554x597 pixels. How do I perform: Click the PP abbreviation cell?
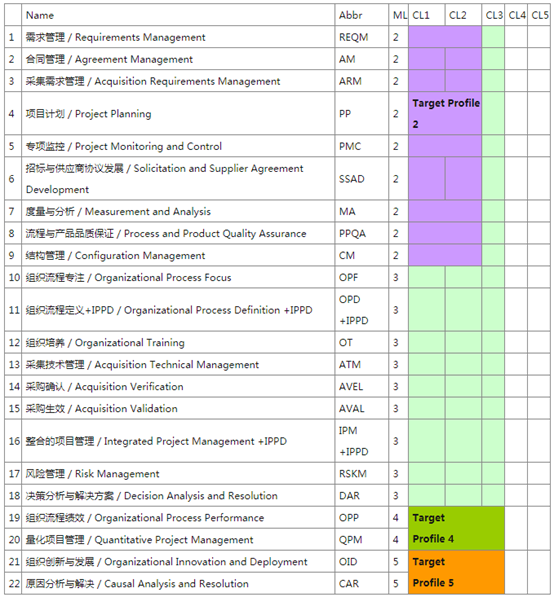point(362,113)
